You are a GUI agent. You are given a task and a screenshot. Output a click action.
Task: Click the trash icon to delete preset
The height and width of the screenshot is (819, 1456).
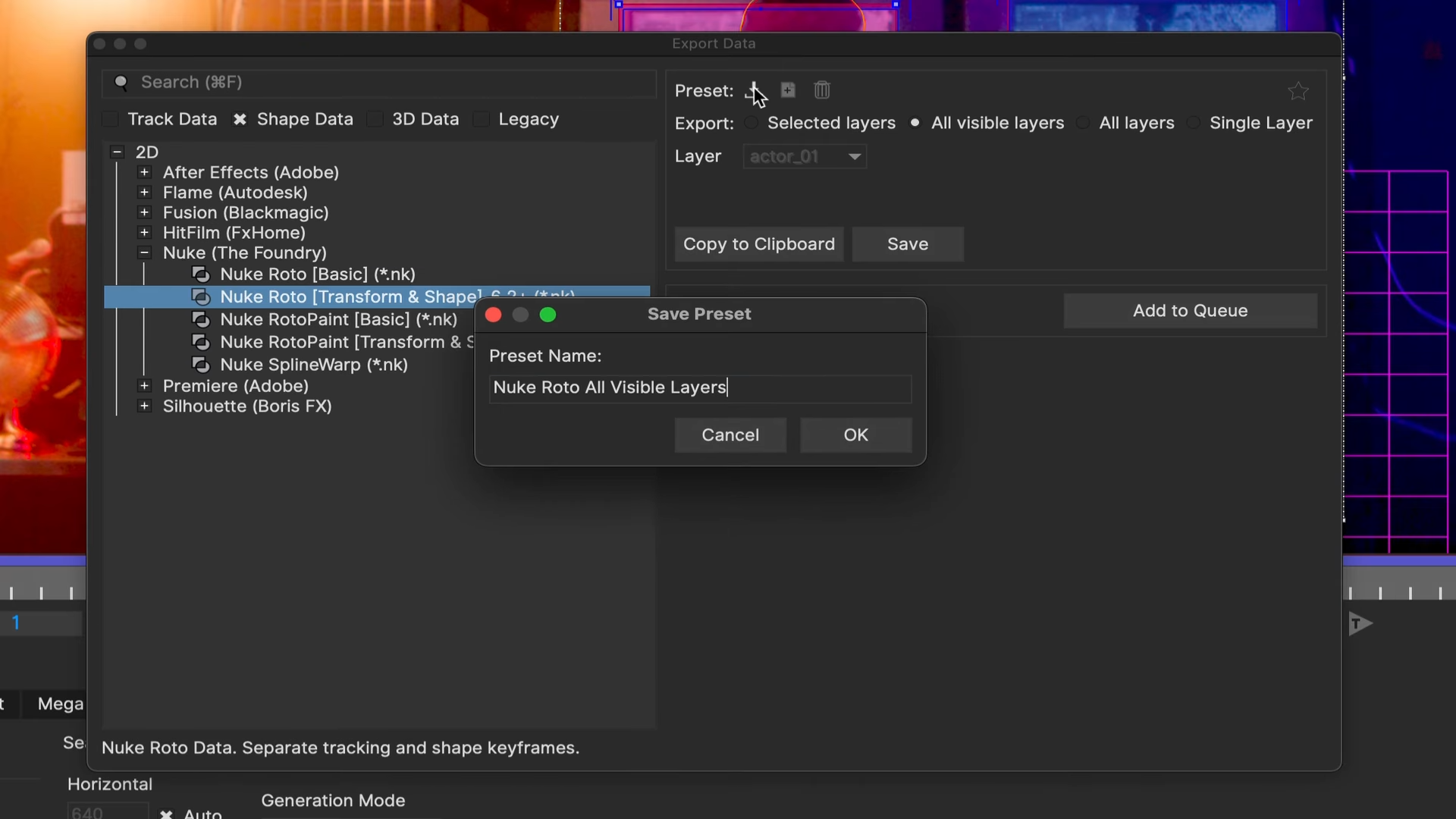point(822,90)
